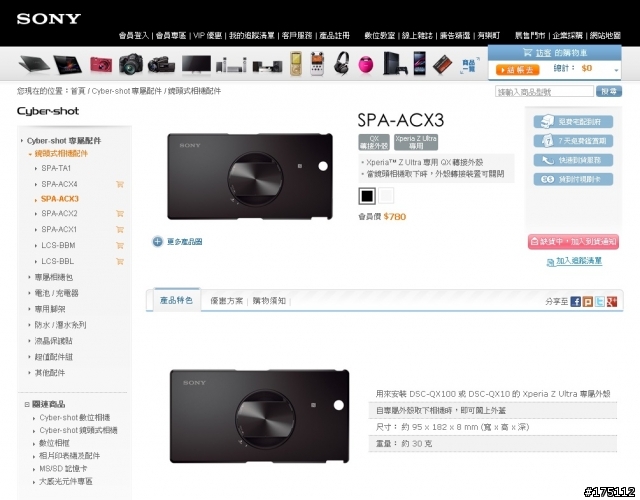
Task: Collapse the 鏡頭式相機配件 tree section
Action: [x=30, y=154]
